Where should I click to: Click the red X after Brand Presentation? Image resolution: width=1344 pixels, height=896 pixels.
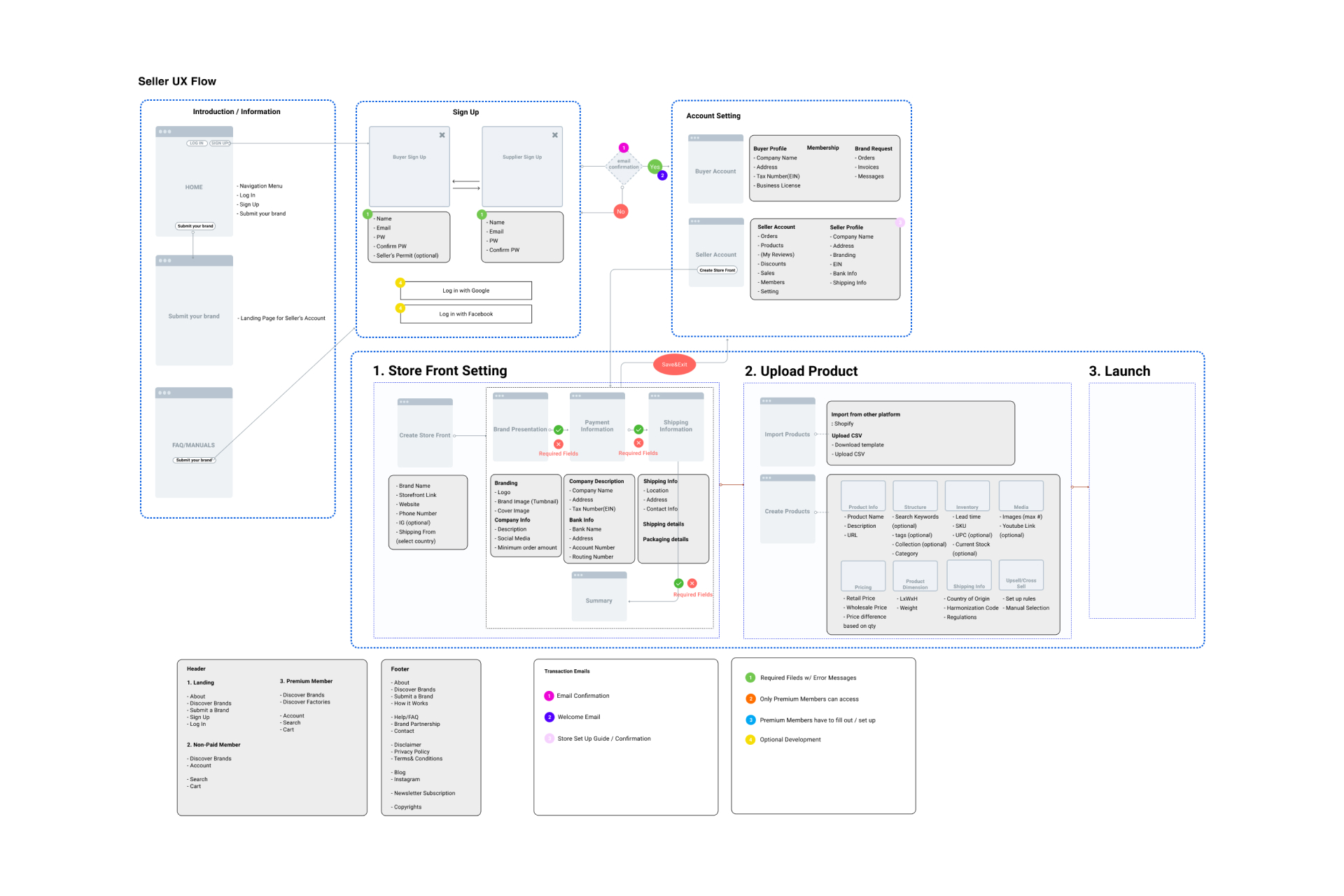coord(559,444)
